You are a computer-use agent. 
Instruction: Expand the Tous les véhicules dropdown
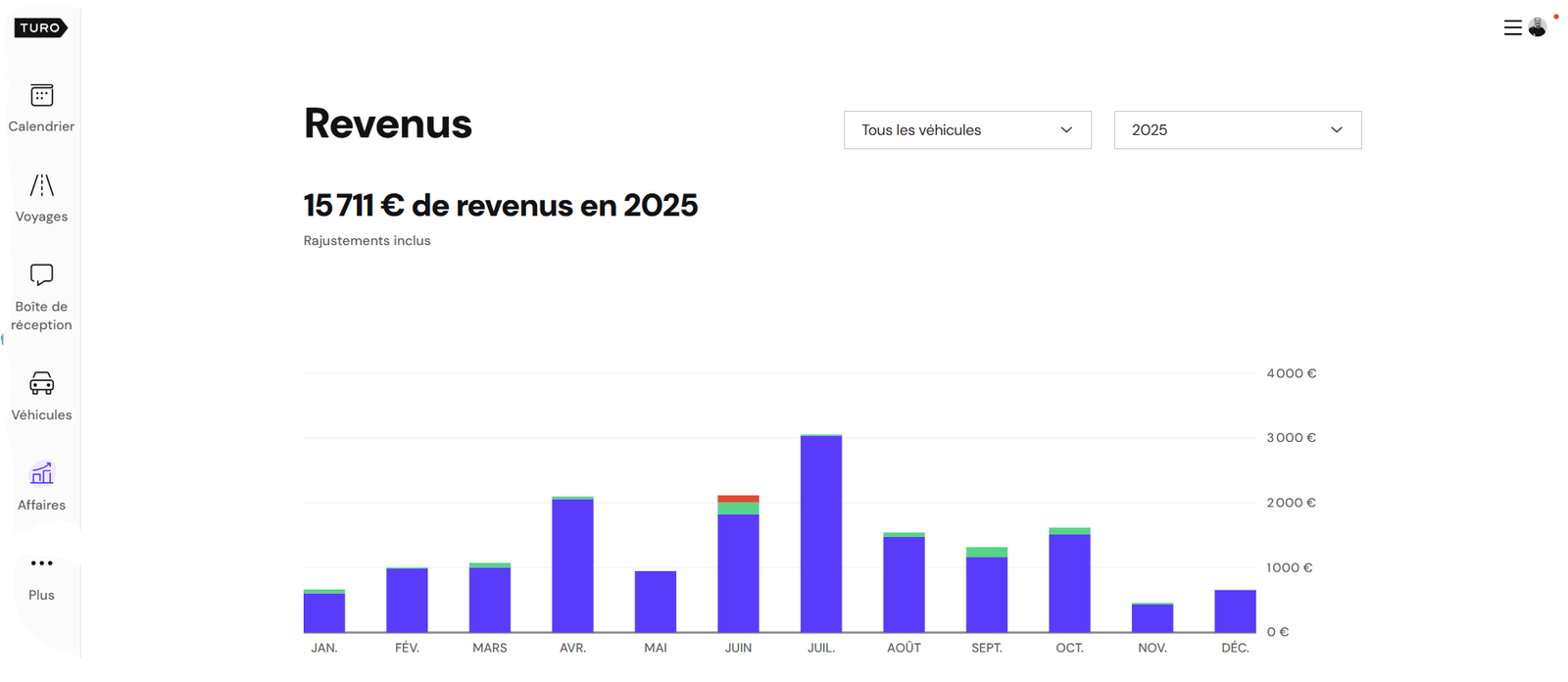tap(966, 130)
